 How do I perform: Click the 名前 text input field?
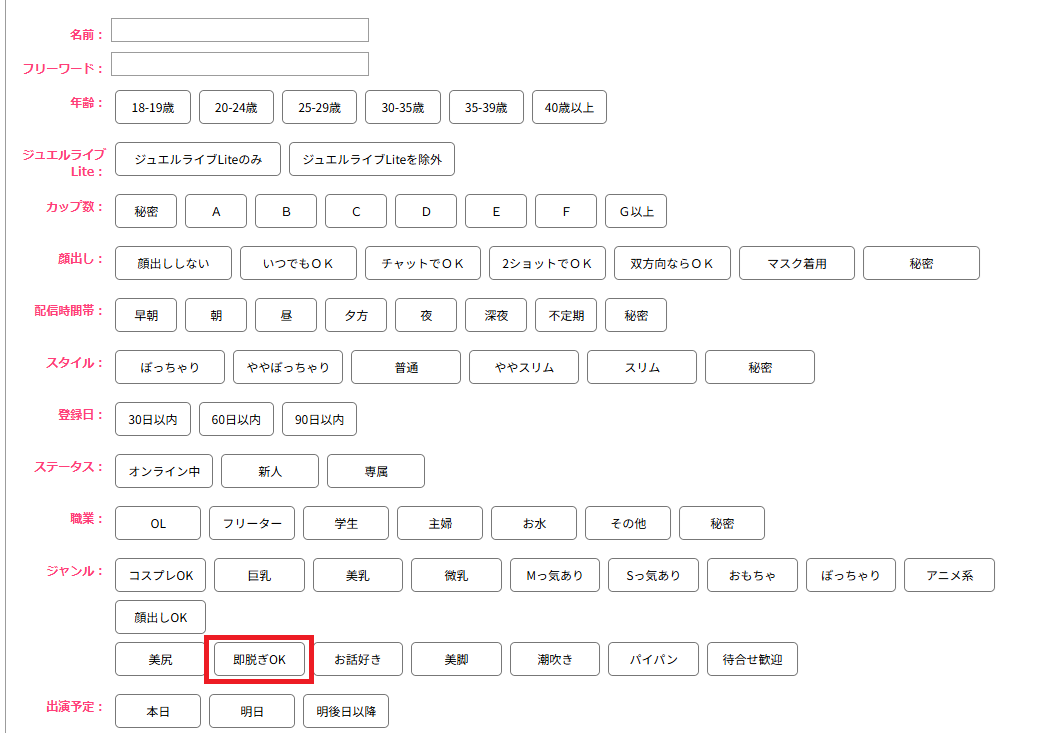click(x=239, y=30)
